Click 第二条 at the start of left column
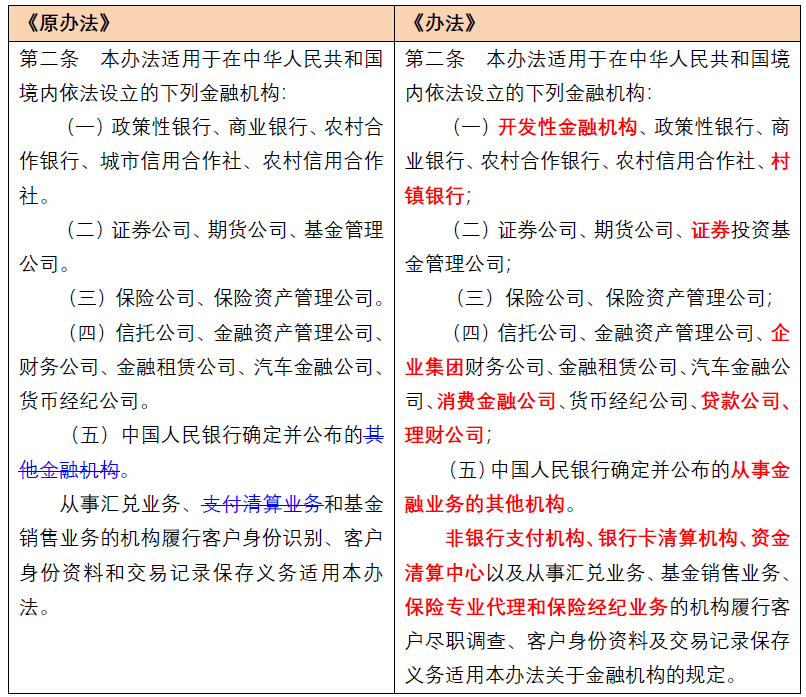This screenshot has width=806, height=697. pyautogui.click(x=49, y=59)
